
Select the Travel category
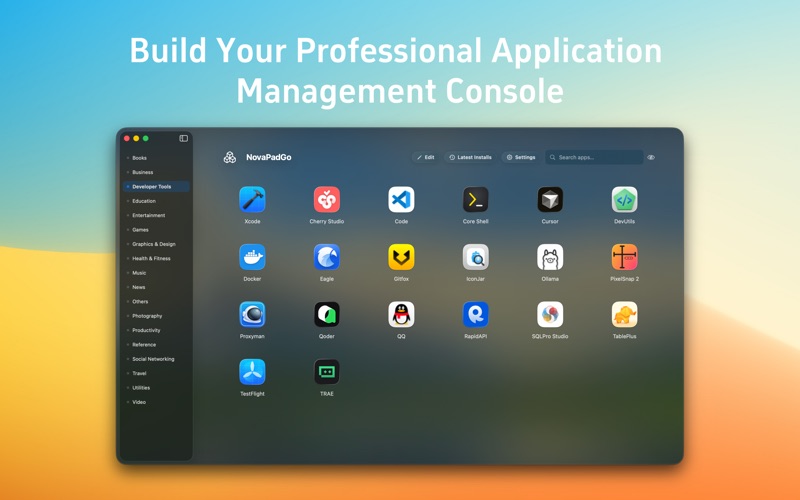click(x=156, y=373)
